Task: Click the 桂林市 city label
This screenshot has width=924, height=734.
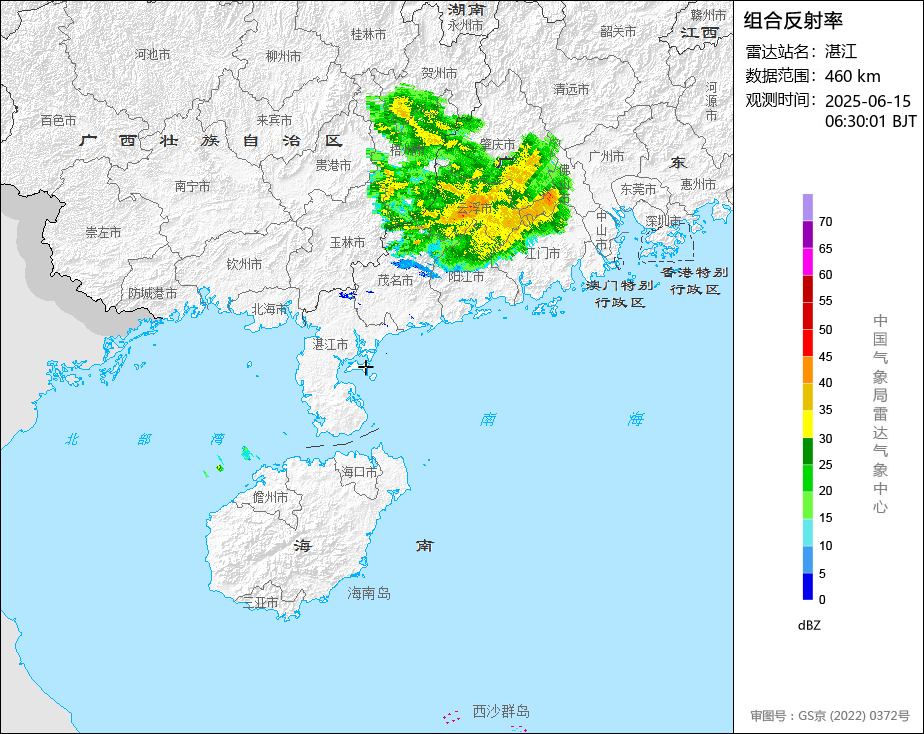Action: click(x=368, y=35)
